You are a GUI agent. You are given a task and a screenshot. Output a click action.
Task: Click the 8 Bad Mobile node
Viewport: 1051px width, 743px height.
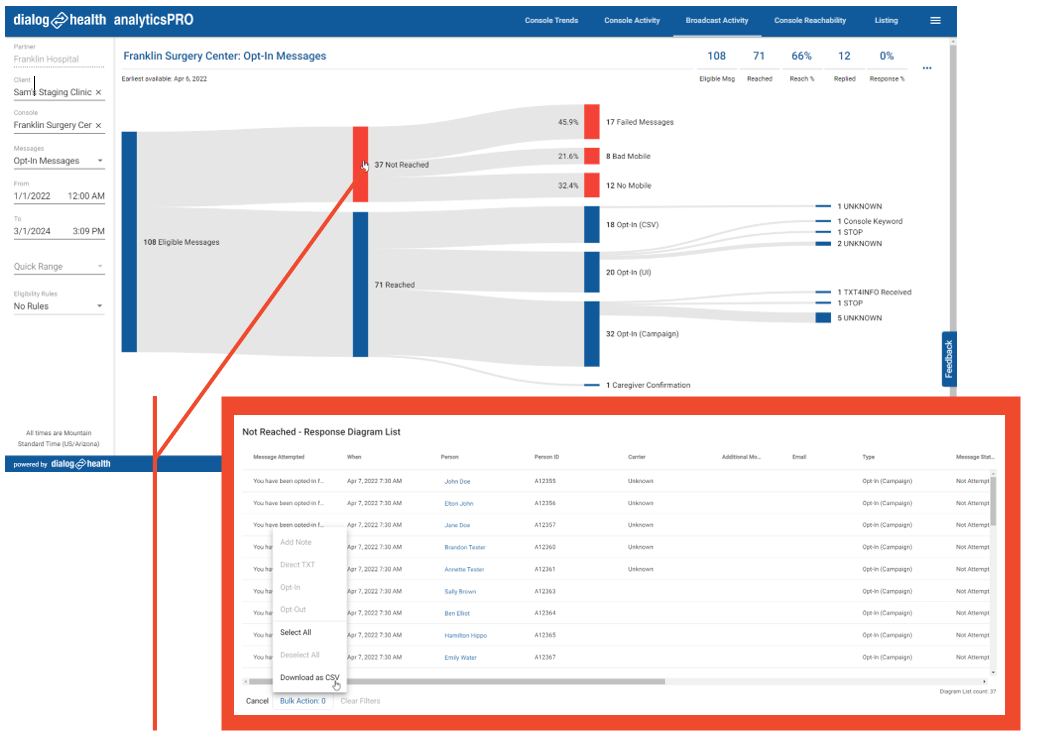[x=592, y=156]
